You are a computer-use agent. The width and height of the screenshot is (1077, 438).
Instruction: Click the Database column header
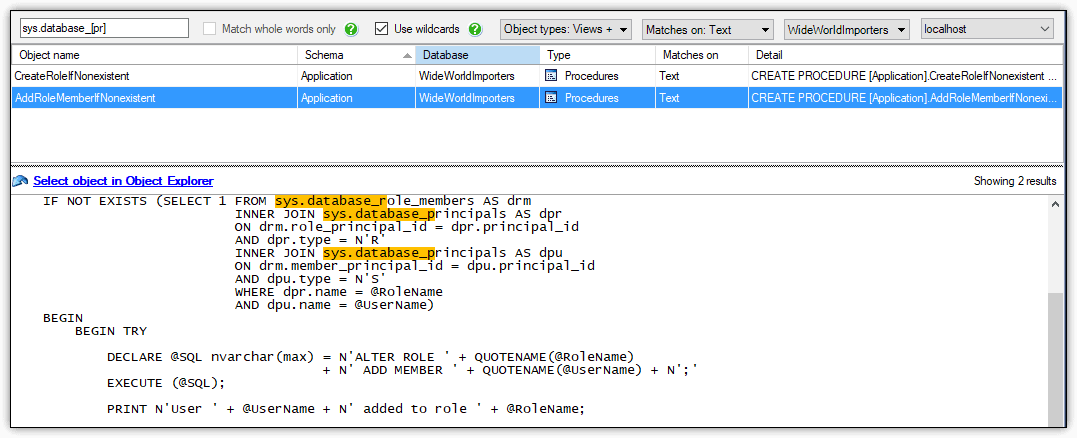(x=475, y=55)
